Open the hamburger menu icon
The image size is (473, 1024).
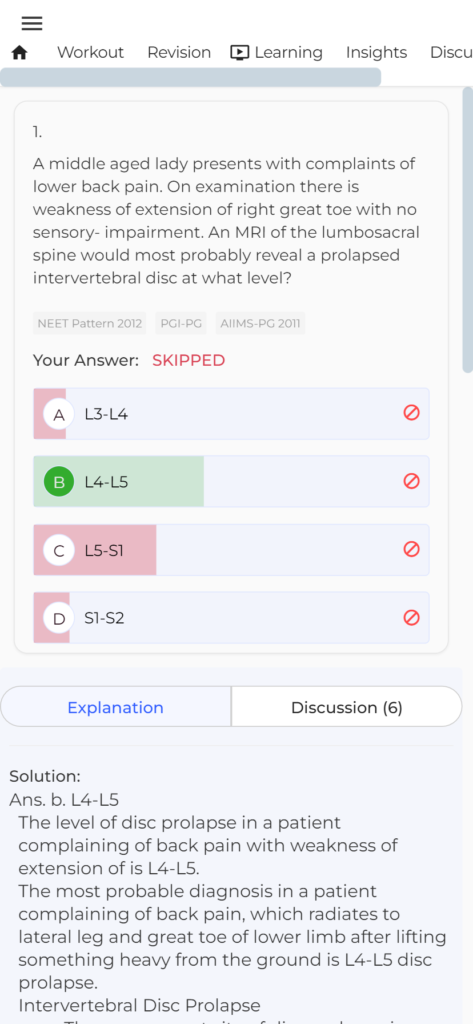pos(31,24)
